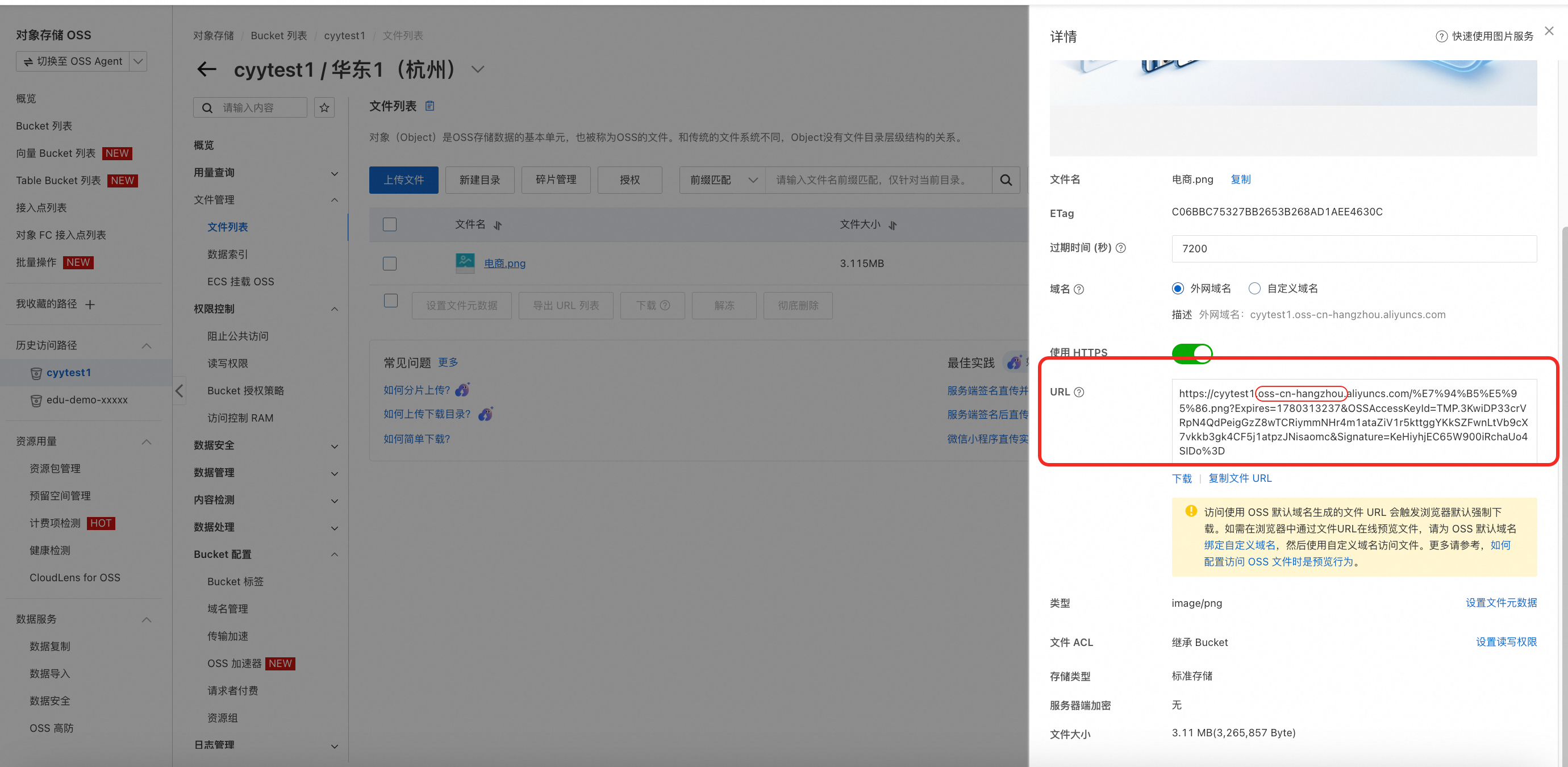Collapse the sidebar with the left chevron handle
Screen dimensions: 1568x767
(x=179, y=391)
